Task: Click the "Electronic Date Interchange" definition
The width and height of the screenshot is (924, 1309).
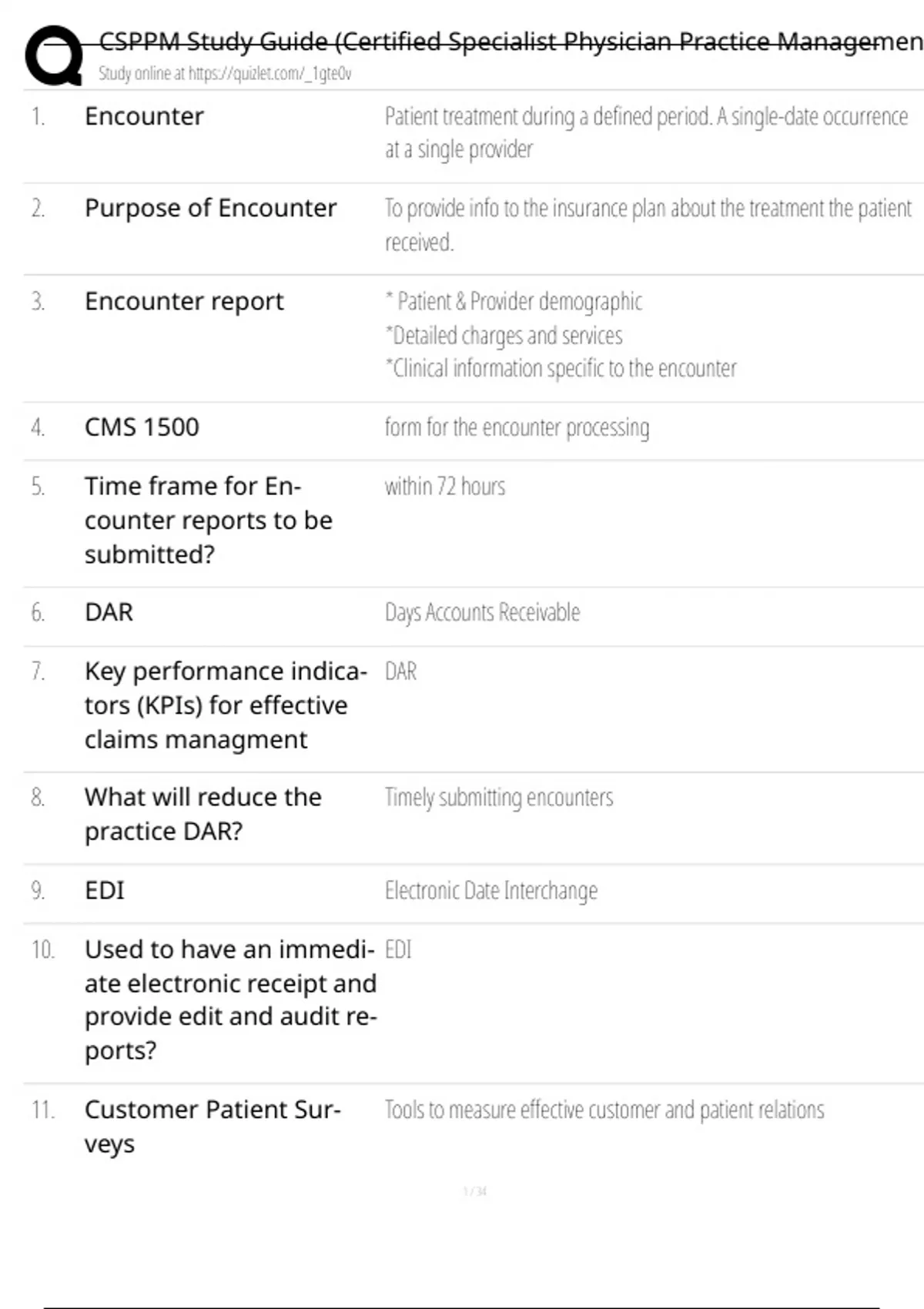Action: pos(490,891)
